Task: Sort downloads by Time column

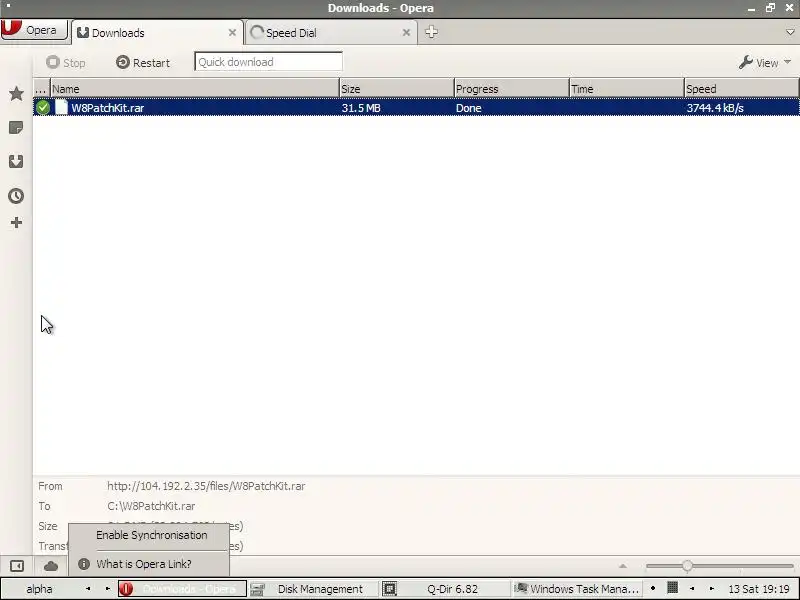Action: click(626, 88)
